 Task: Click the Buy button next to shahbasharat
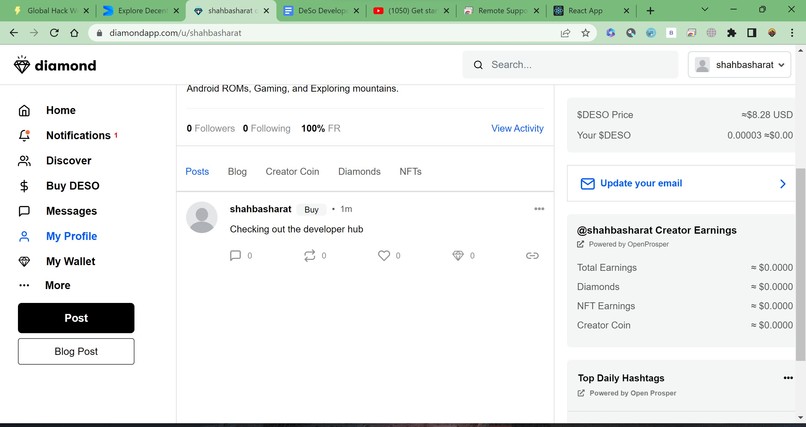click(311, 210)
